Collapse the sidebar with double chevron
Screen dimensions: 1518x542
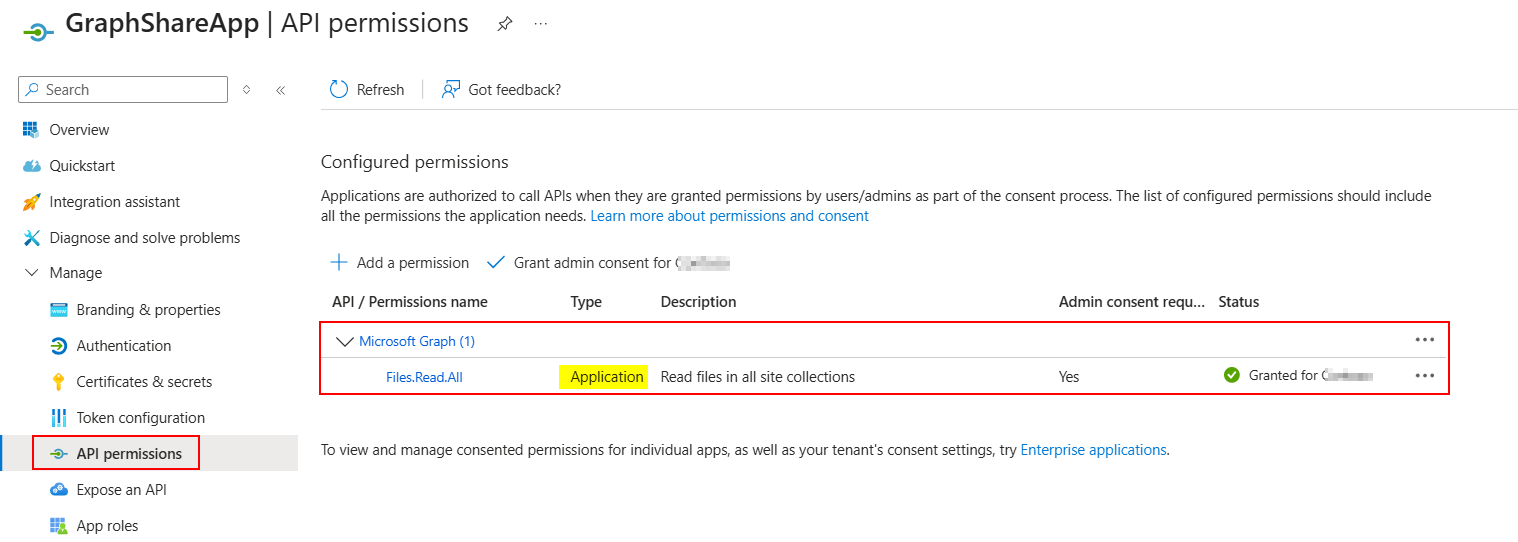(x=281, y=90)
